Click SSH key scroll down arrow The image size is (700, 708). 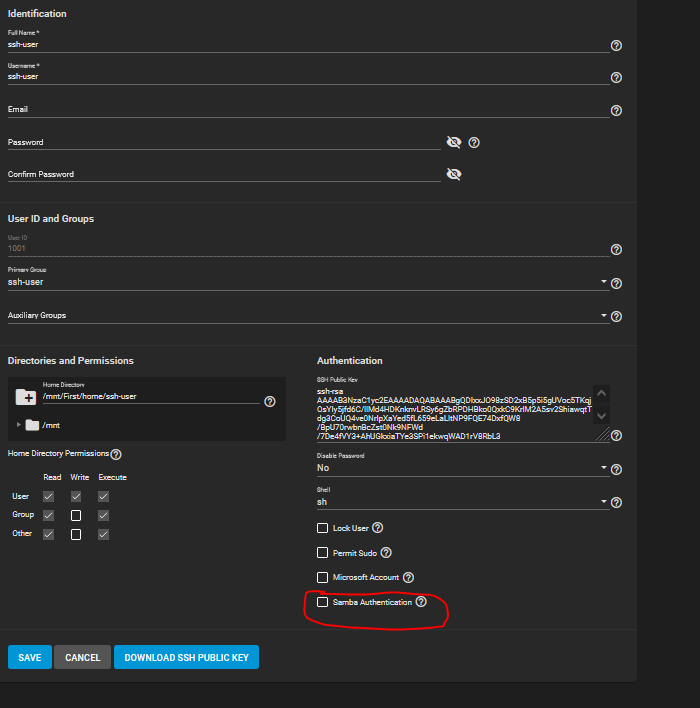pyautogui.click(x=601, y=415)
